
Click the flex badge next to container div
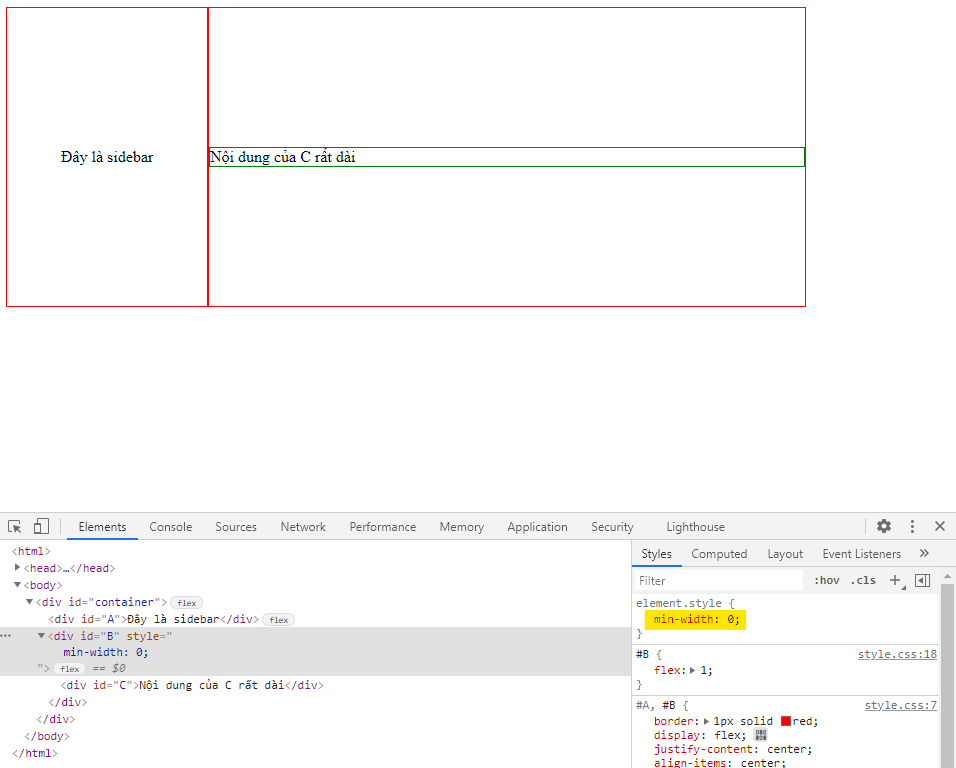[187, 603]
